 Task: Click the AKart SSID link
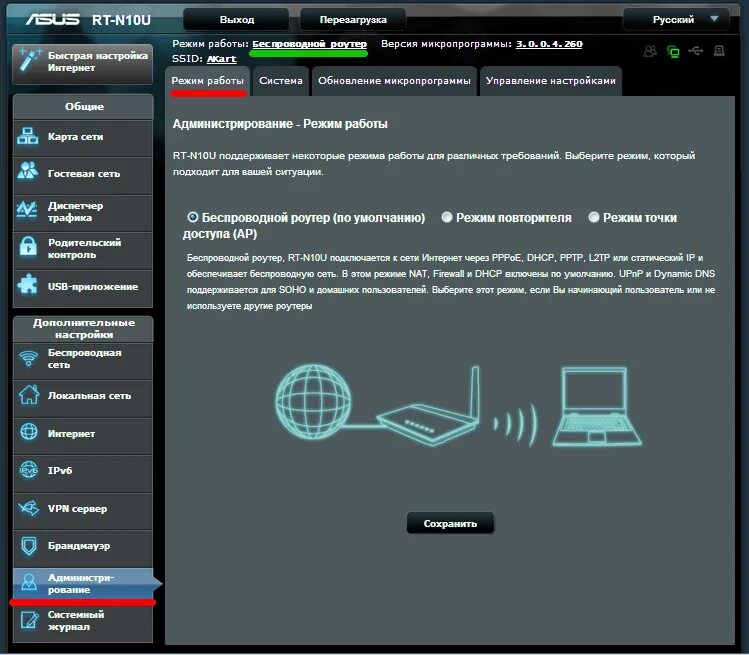(x=222, y=59)
